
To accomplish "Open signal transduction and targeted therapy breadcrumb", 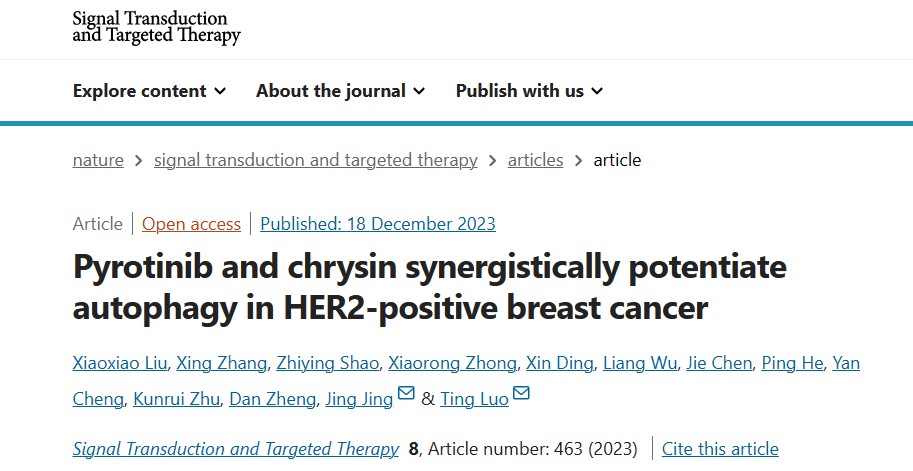I will click(316, 160).
